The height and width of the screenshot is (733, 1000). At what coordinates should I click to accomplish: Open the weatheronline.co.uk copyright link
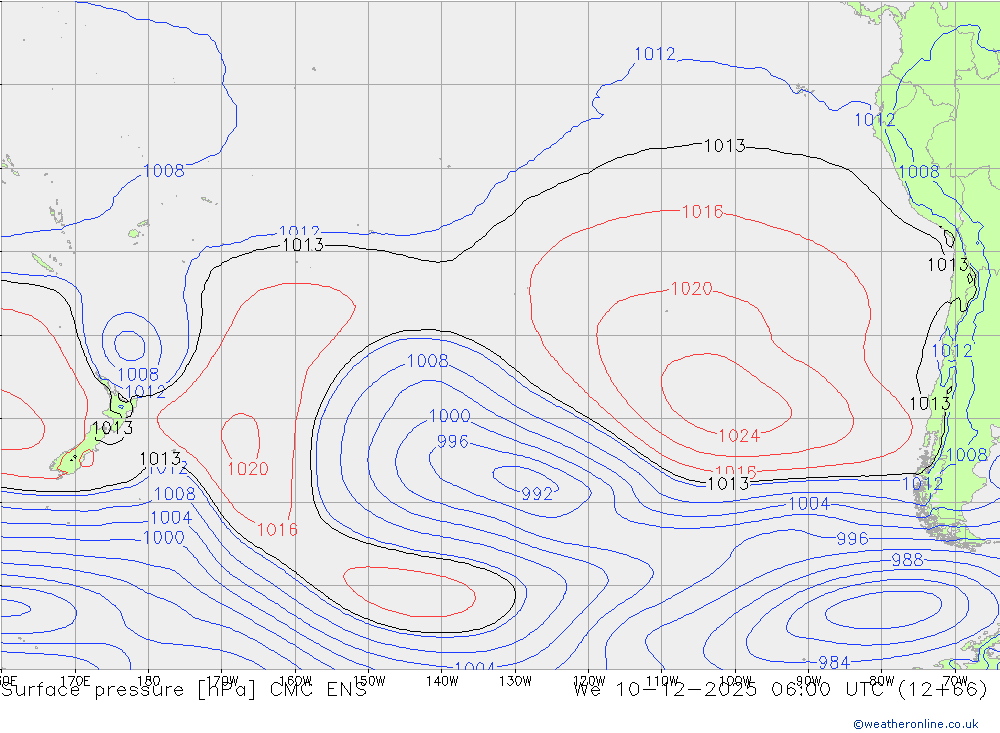915,724
